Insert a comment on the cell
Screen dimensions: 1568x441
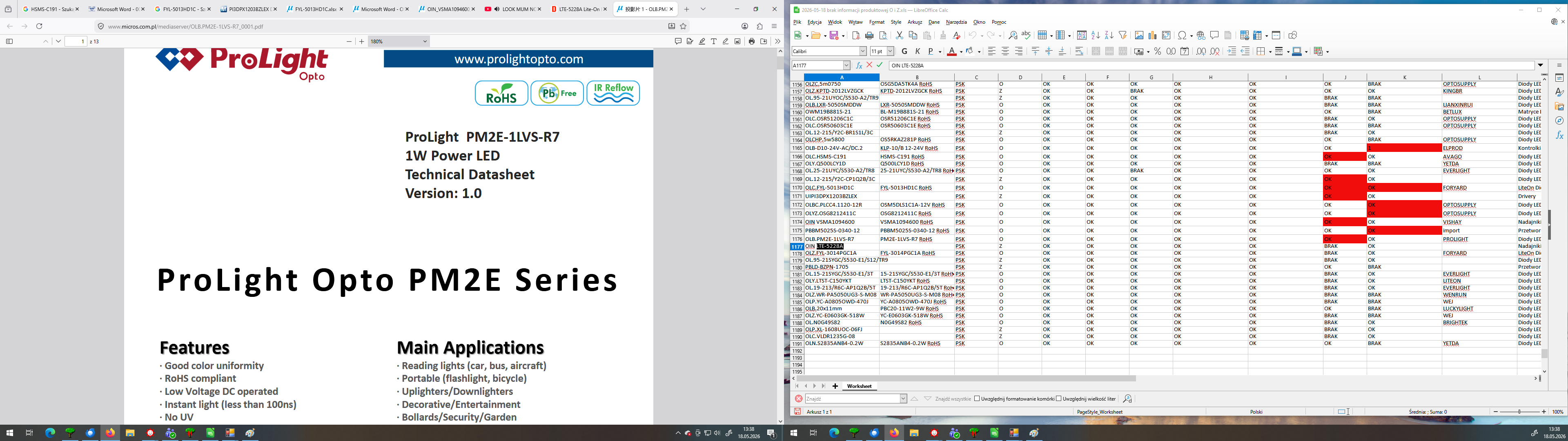(1214, 36)
